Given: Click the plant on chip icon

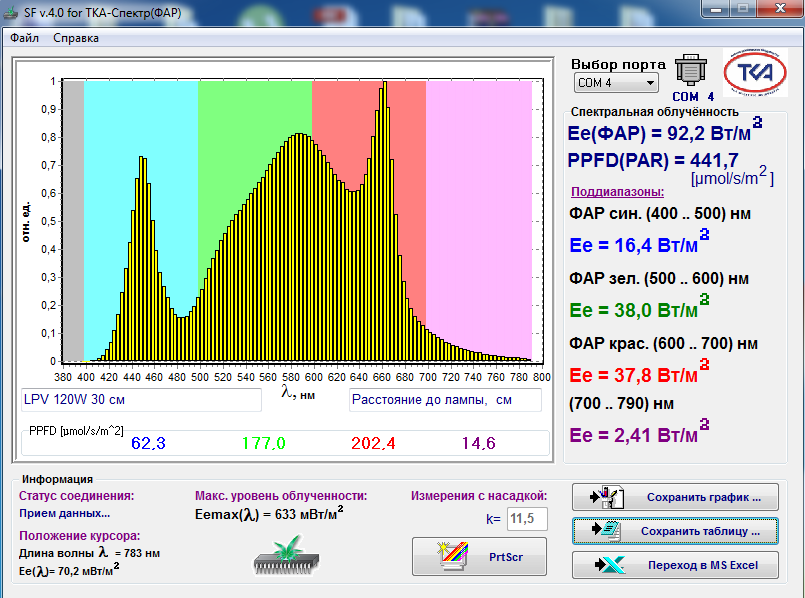Looking at the screenshot, I should [286, 555].
